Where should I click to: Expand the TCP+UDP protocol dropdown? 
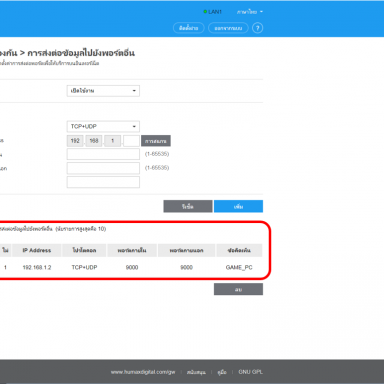click(103, 127)
